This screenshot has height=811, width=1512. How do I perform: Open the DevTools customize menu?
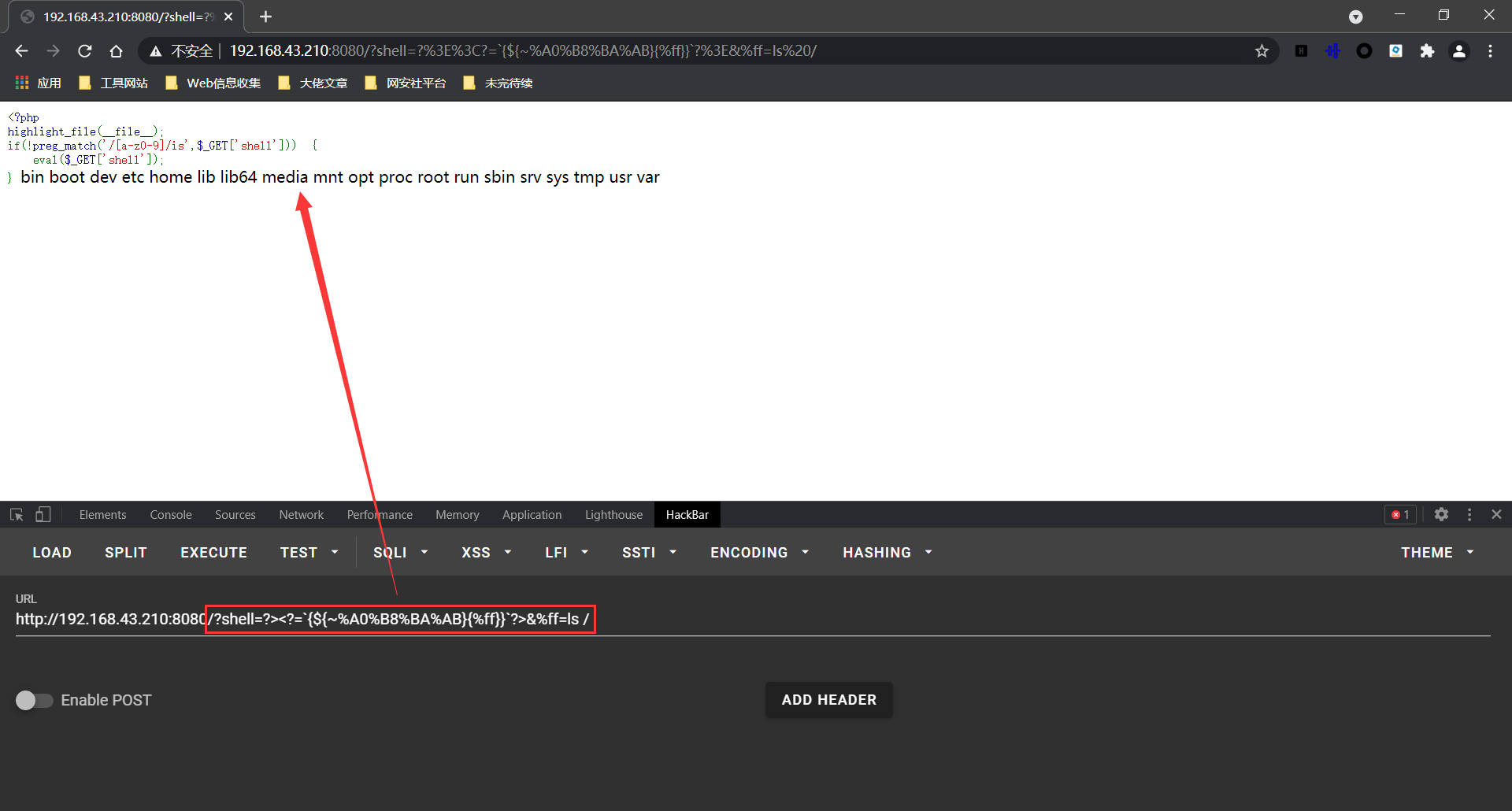click(1469, 514)
